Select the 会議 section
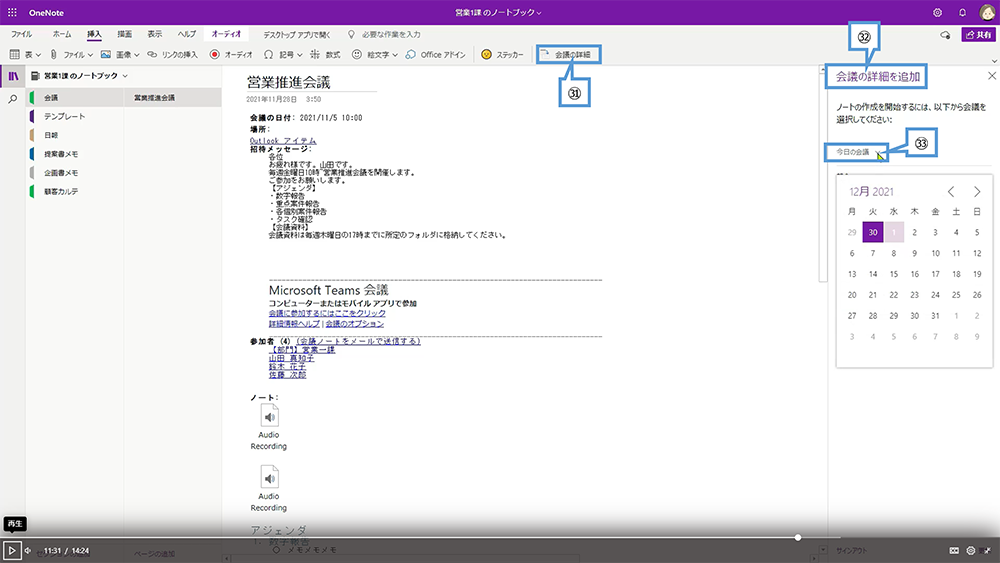The image size is (1000, 563). point(75,98)
